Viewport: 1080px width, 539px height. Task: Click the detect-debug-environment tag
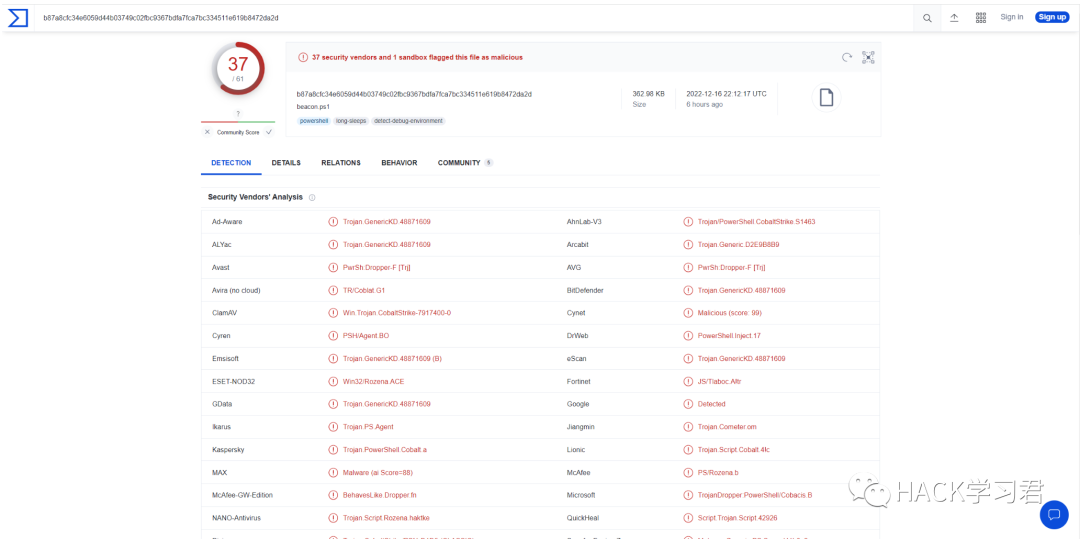click(x=408, y=120)
